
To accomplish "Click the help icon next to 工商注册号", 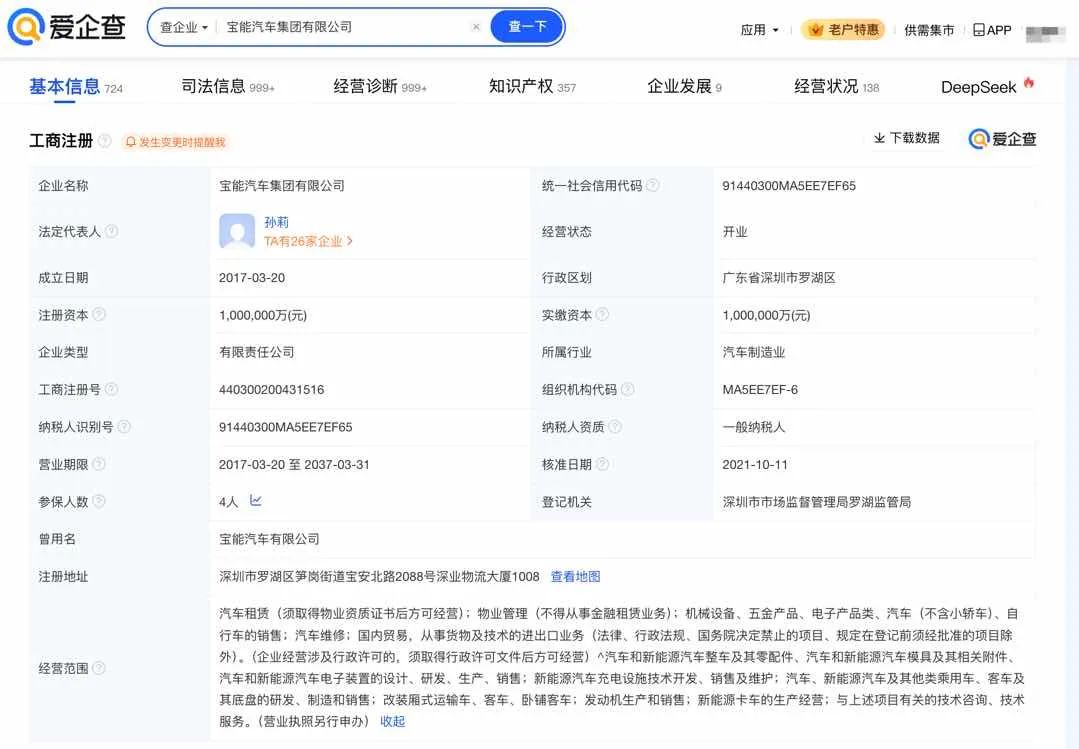I will tap(111, 389).
